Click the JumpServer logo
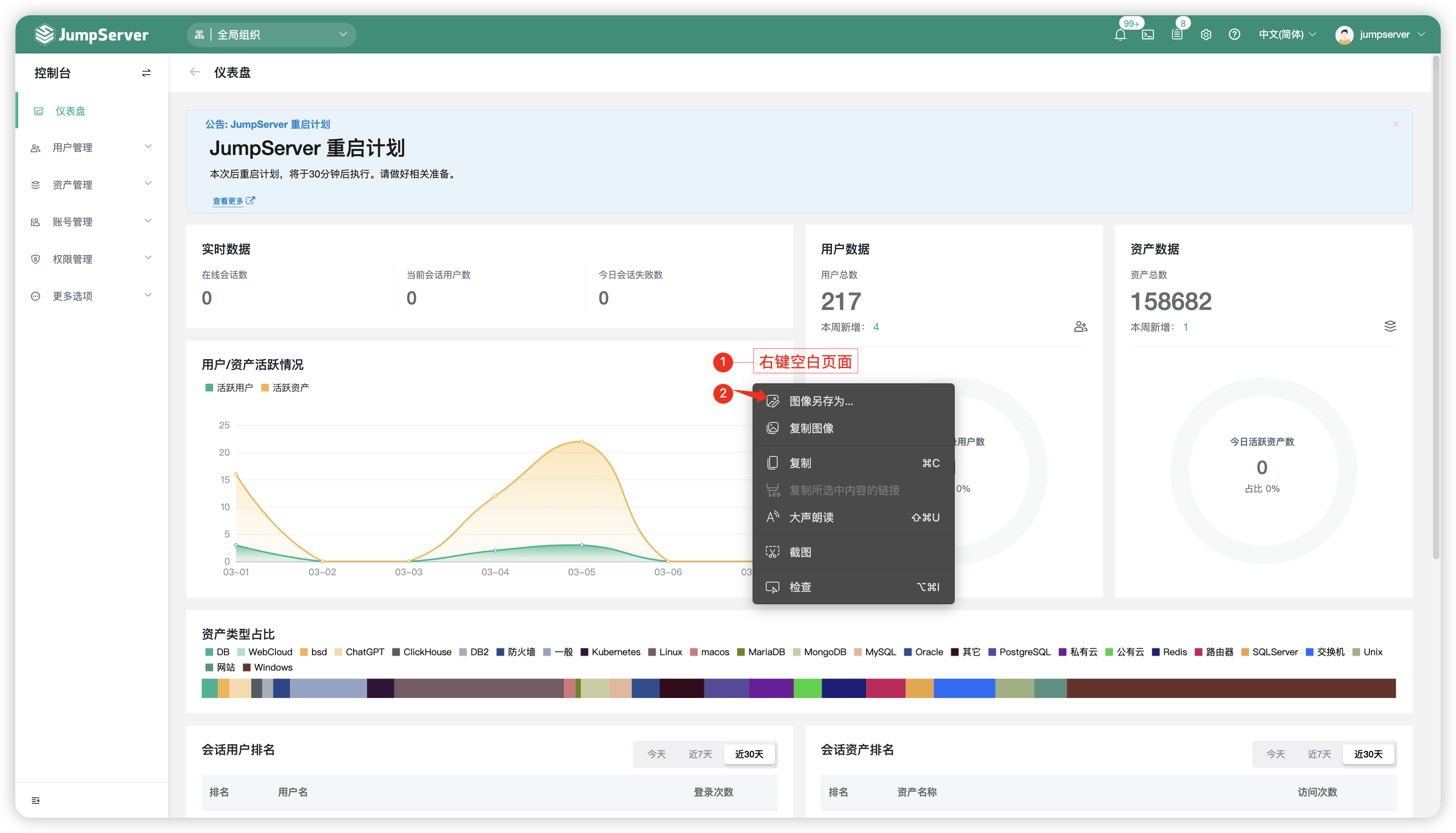The height and width of the screenshot is (833, 1456). [x=92, y=34]
